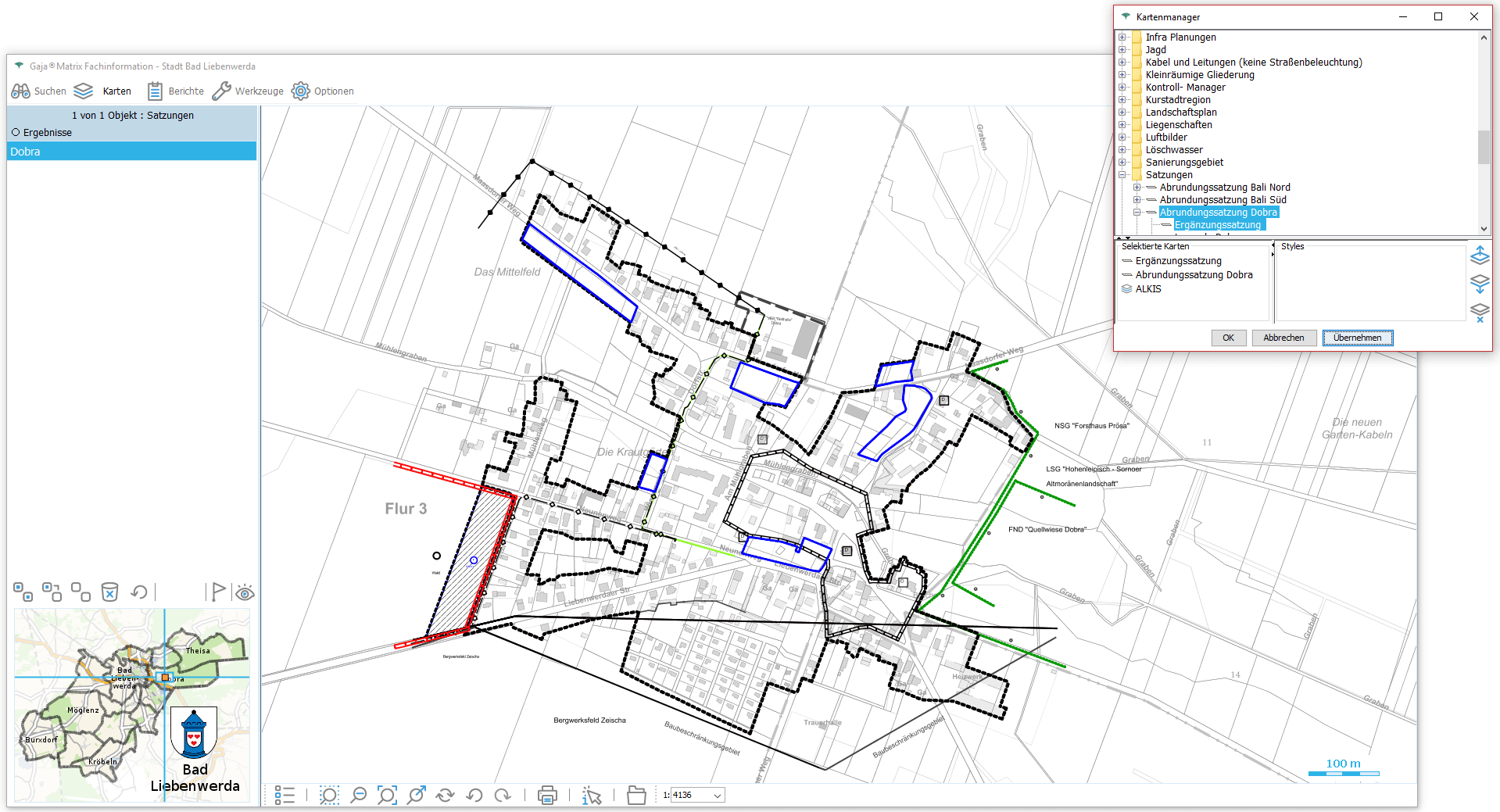Remove selected layer with layer-X icon
Image resolution: width=1500 pixels, height=812 pixels.
click(x=1480, y=313)
